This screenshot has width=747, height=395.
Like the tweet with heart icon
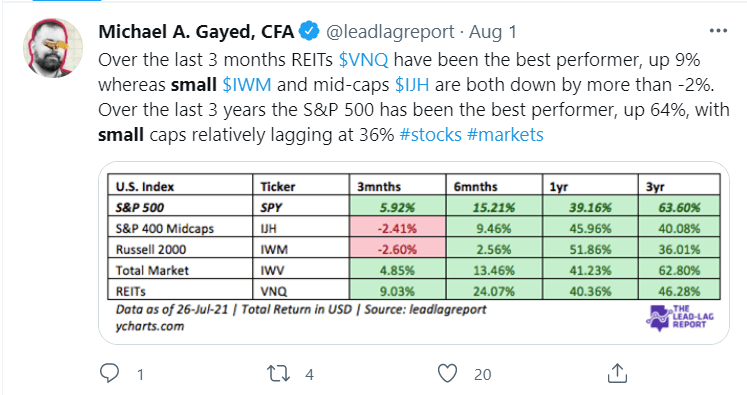(447, 374)
